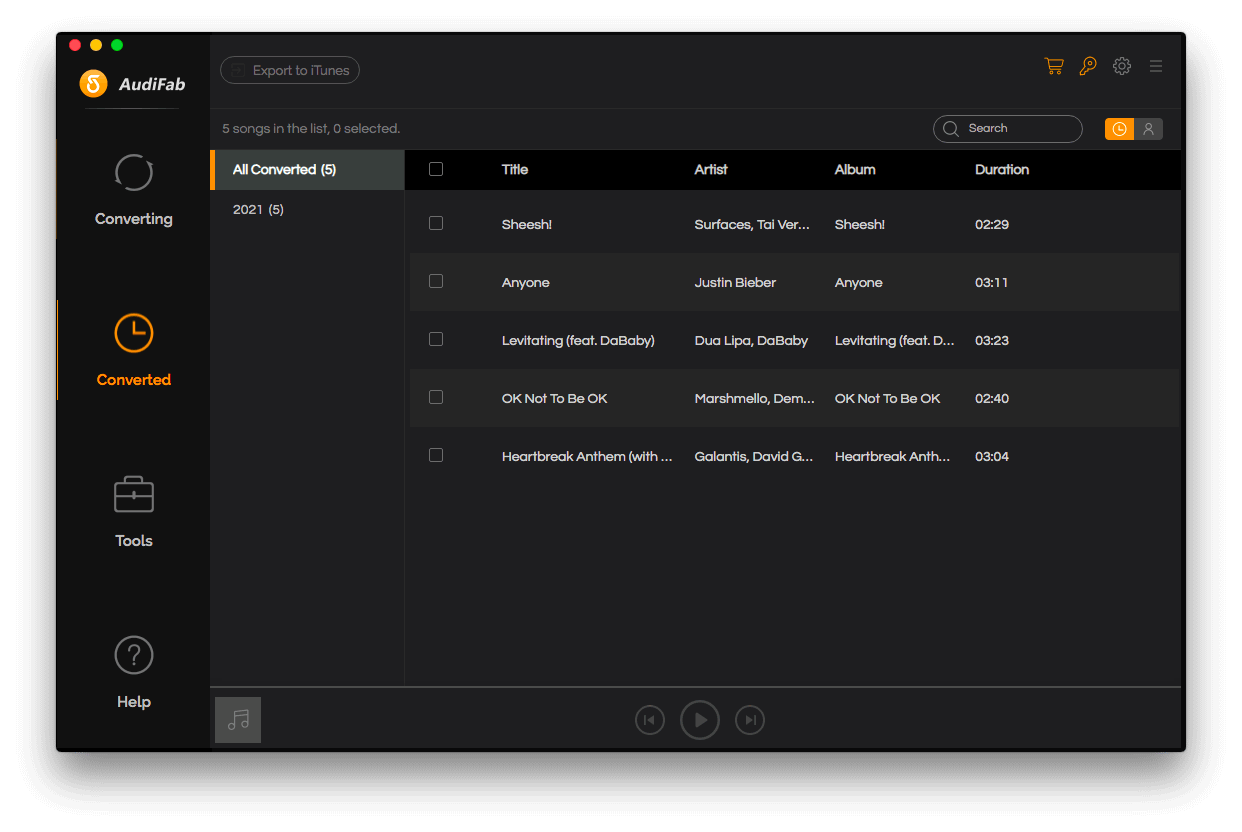Check the box for Sheesh!
The height and width of the screenshot is (832, 1242).
(436, 223)
